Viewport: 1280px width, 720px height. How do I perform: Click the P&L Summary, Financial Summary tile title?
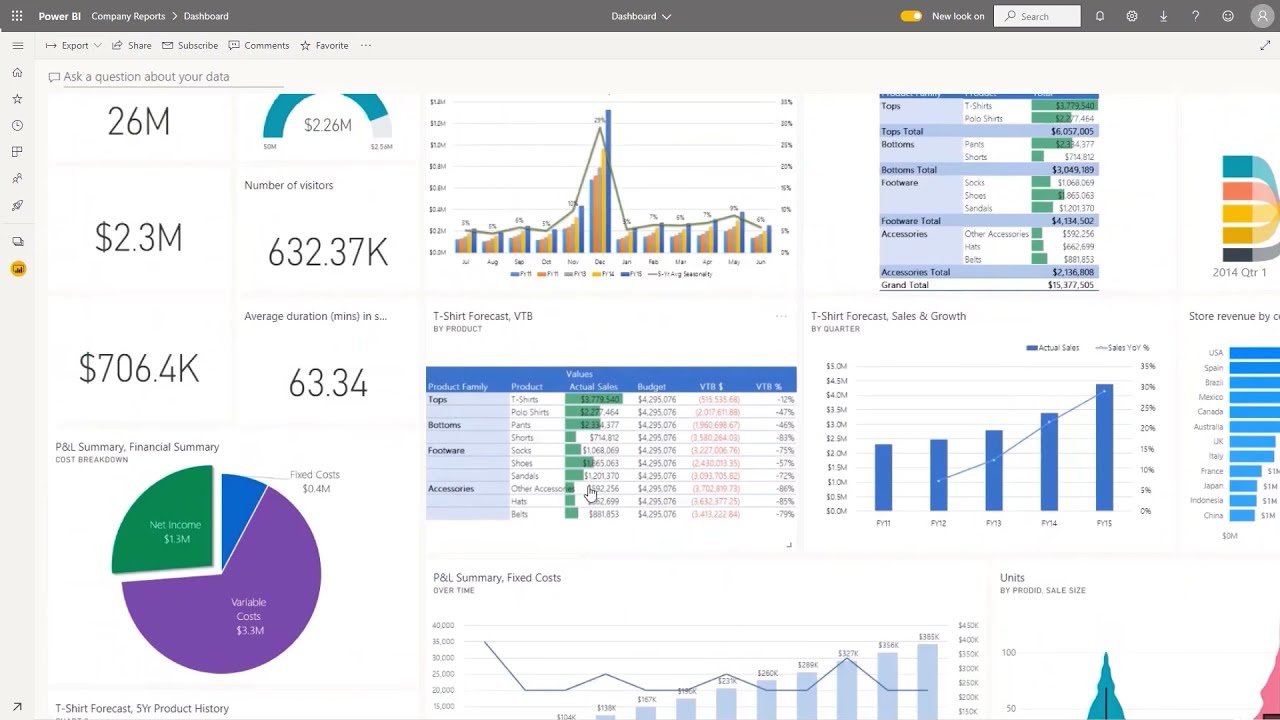point(137,447)
